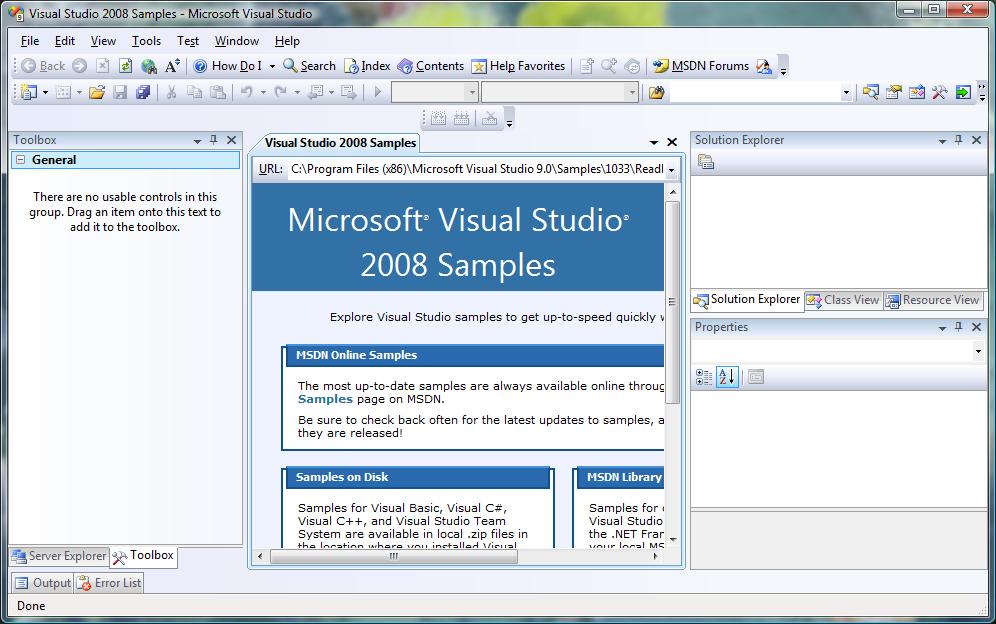Open the How Do I dropdown arrow
This screenshot has height=624, width=996.
click(x=272, y=66)
